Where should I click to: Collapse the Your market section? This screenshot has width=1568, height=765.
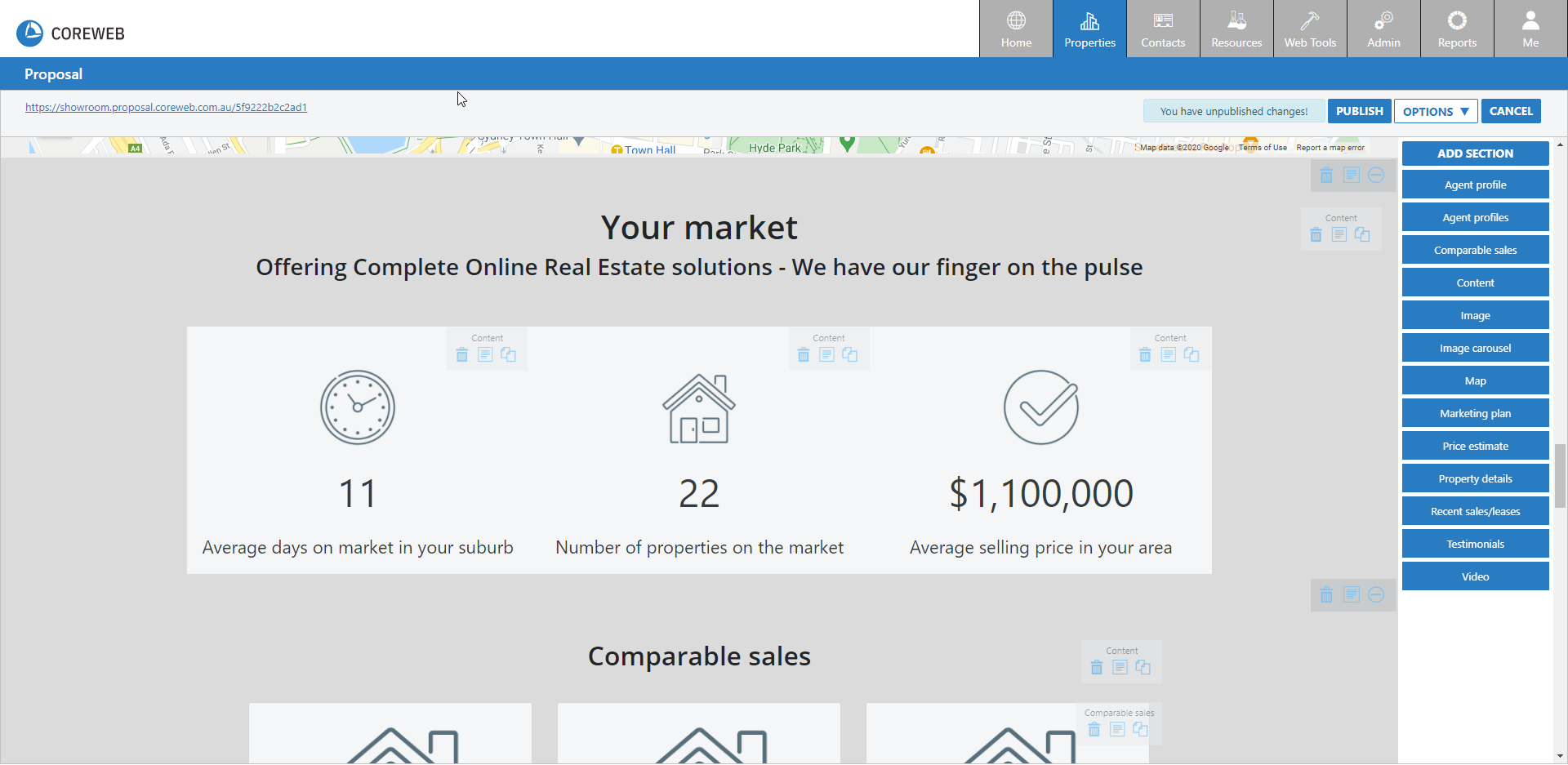(1376, 176)
